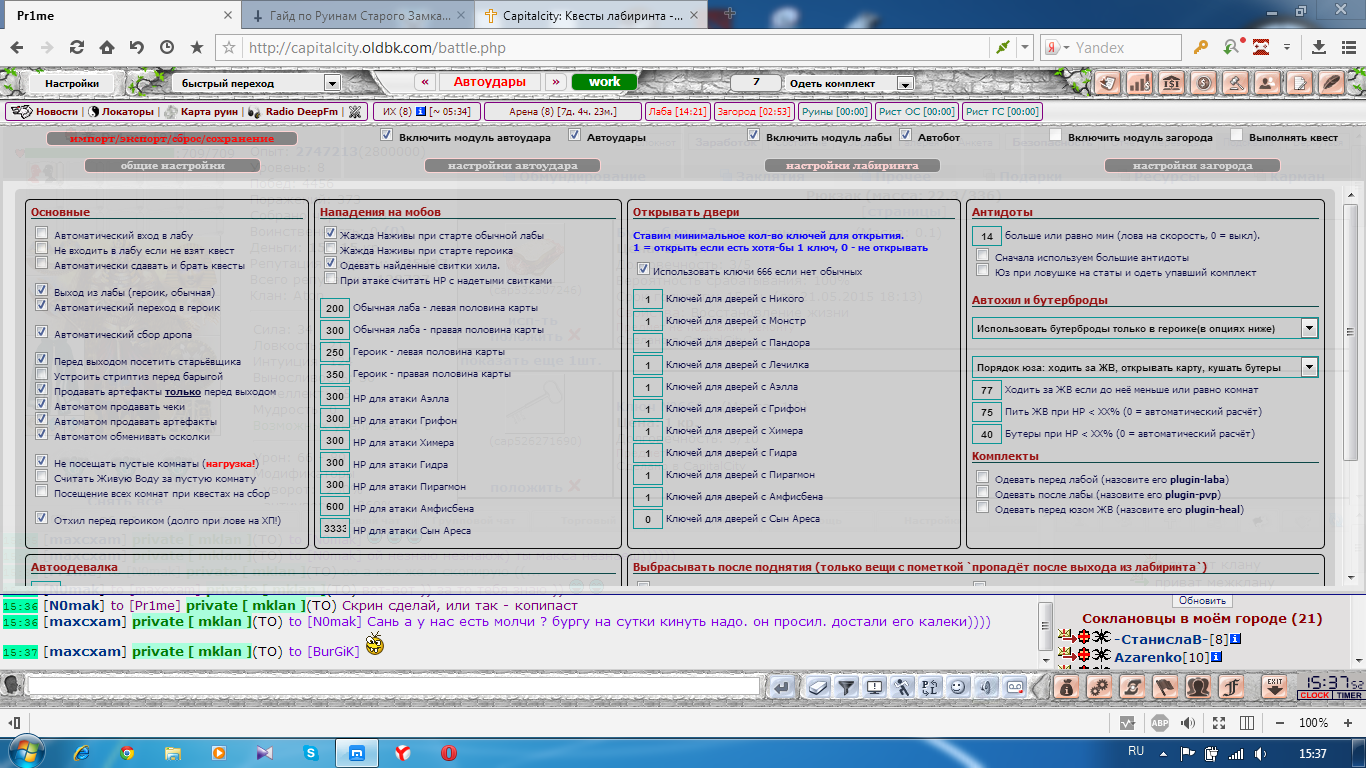The image size is (1366, 768).
Task: Click the chat message input field
Action: click(x=394, y=687)
